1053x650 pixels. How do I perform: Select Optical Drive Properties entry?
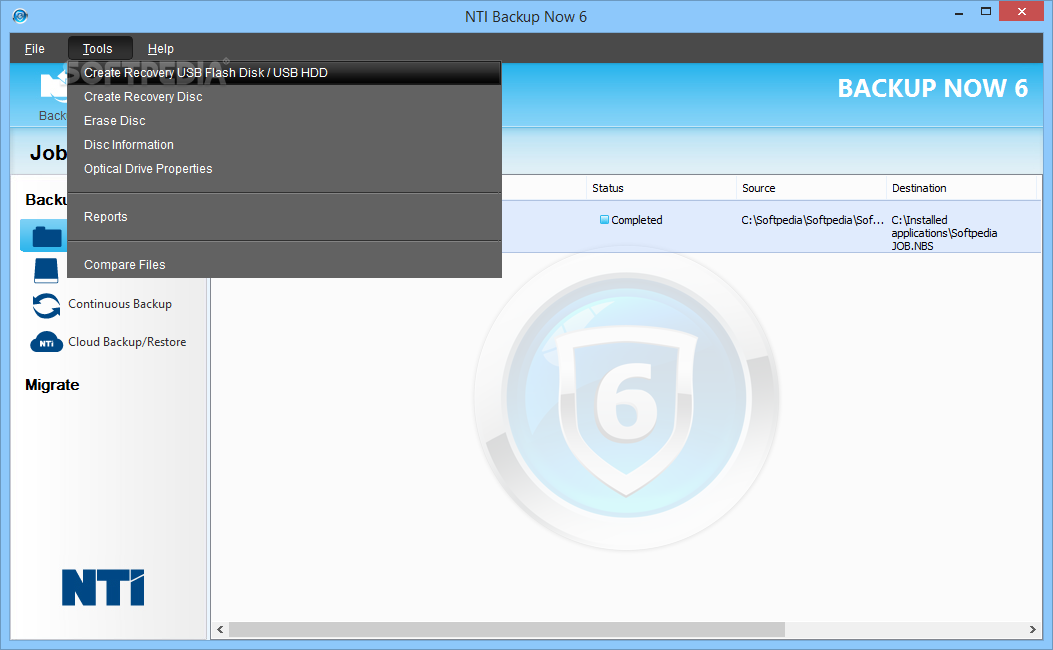285,169
